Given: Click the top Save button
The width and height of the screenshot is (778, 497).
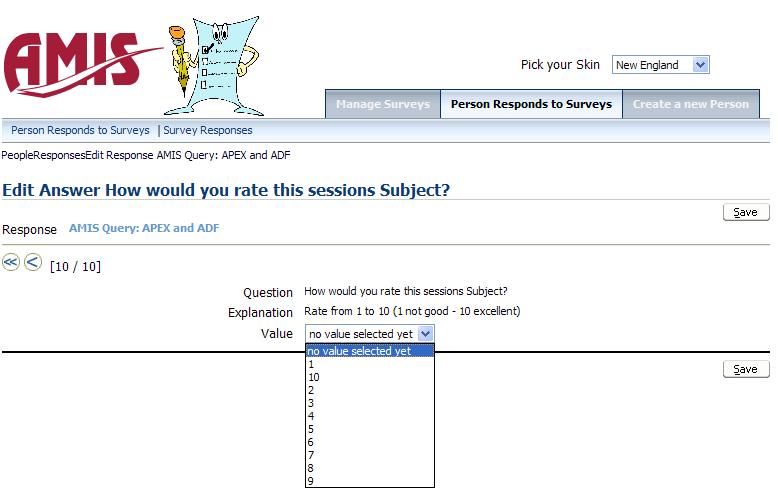Looking at the screenshot, I should [x=745, y=212].
